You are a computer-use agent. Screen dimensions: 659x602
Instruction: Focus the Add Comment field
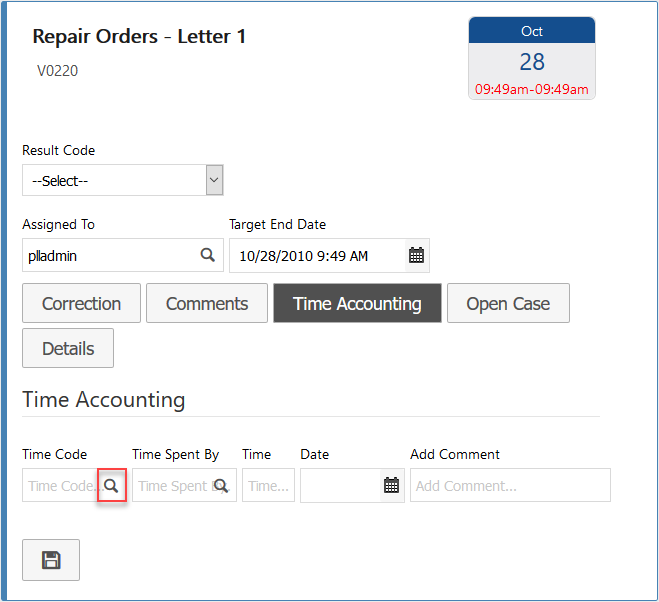pos(509,485)
